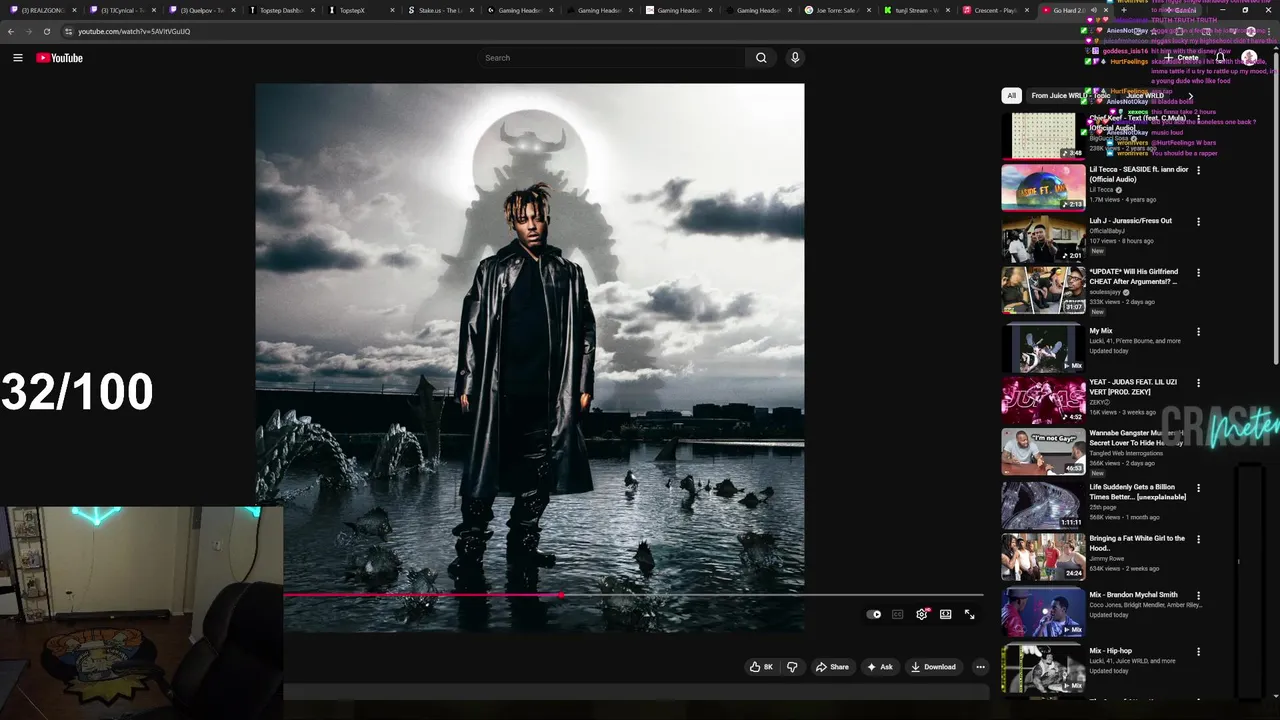This screenshot has height=720, width=1280.
Task: Open options menu for Mix - Brandon Mychal Smith
Action: pyautogui.click(x=1198, y=595)
